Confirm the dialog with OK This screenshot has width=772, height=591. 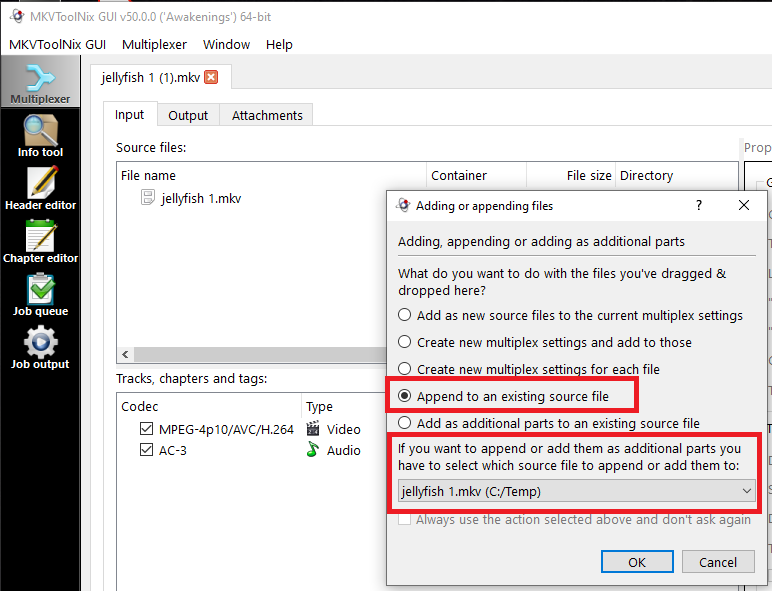pos(637,562)
